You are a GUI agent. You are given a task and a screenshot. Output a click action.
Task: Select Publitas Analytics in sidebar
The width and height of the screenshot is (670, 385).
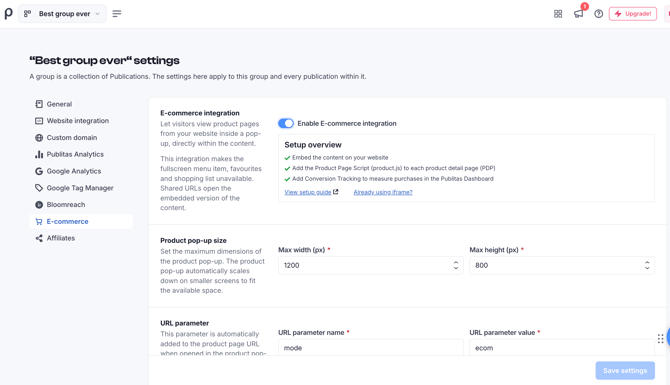(81, 154)
